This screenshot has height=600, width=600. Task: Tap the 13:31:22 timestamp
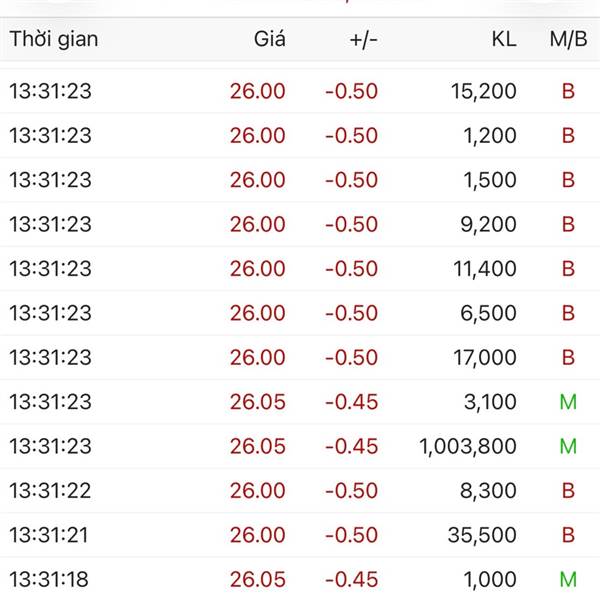(50, 490)
